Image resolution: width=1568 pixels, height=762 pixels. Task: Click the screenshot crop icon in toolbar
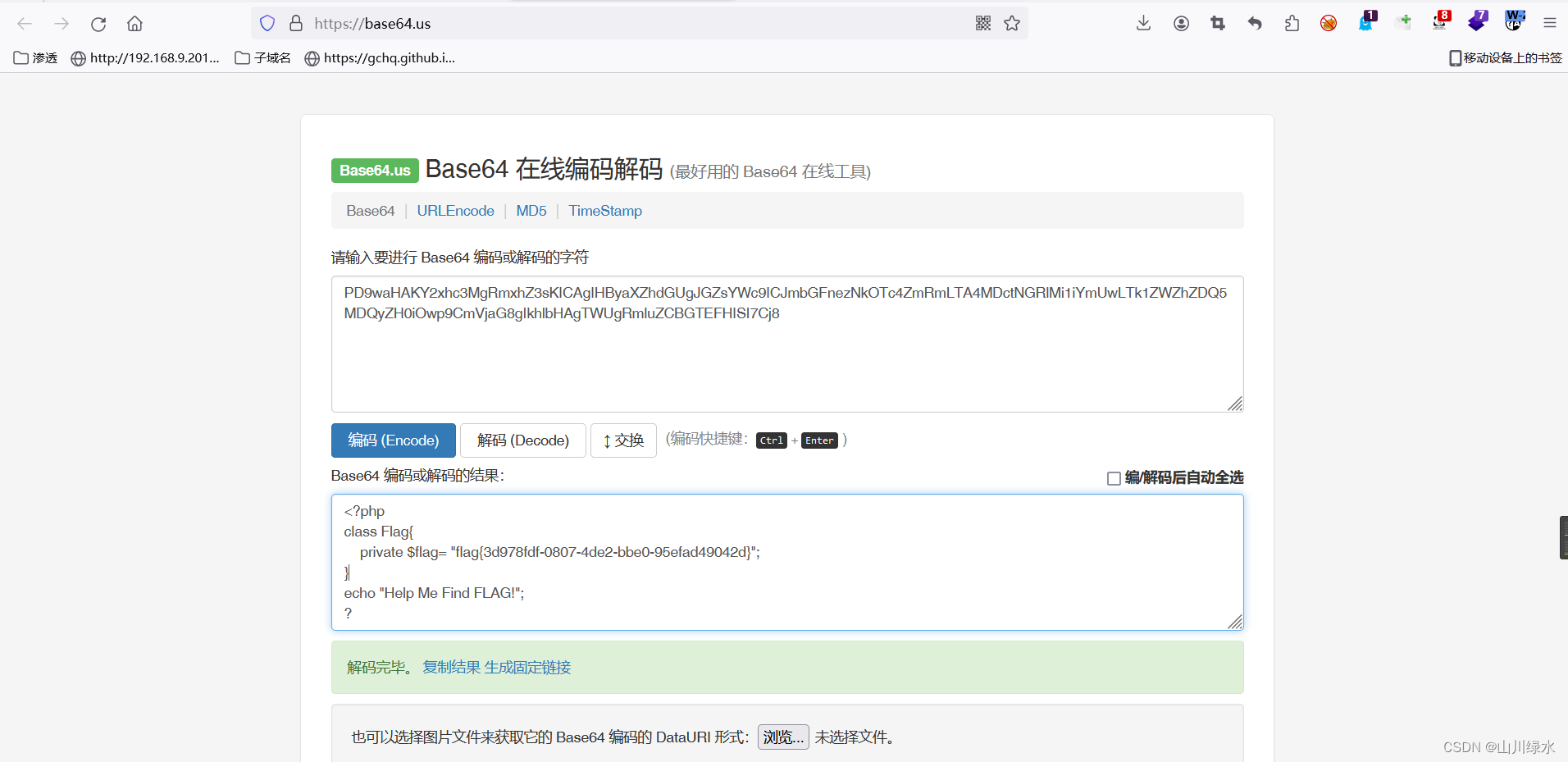[1218, 24]
